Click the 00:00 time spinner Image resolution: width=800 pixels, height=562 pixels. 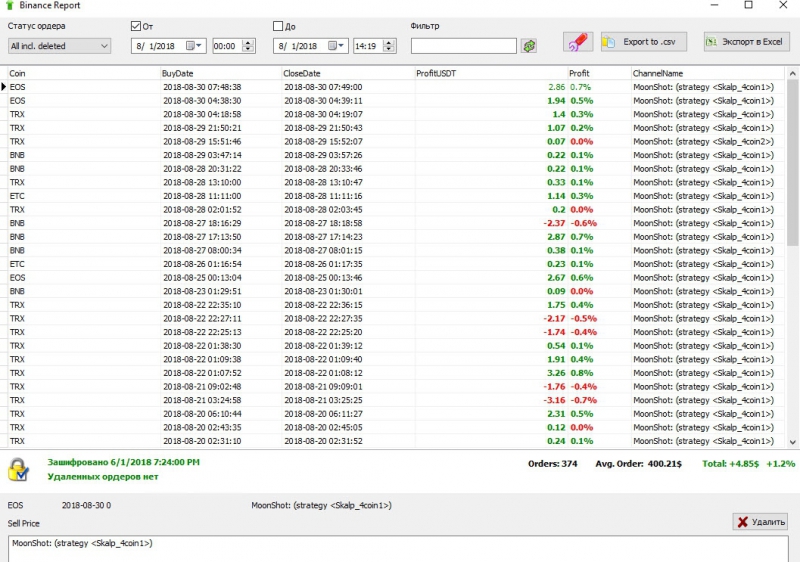248,46
